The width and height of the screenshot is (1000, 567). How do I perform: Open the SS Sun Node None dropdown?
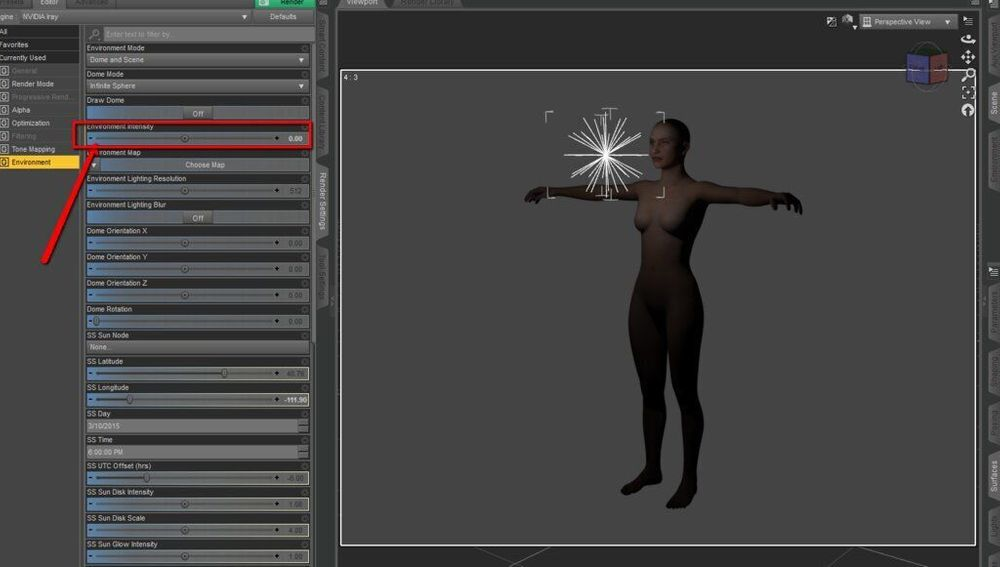(198, 348)
